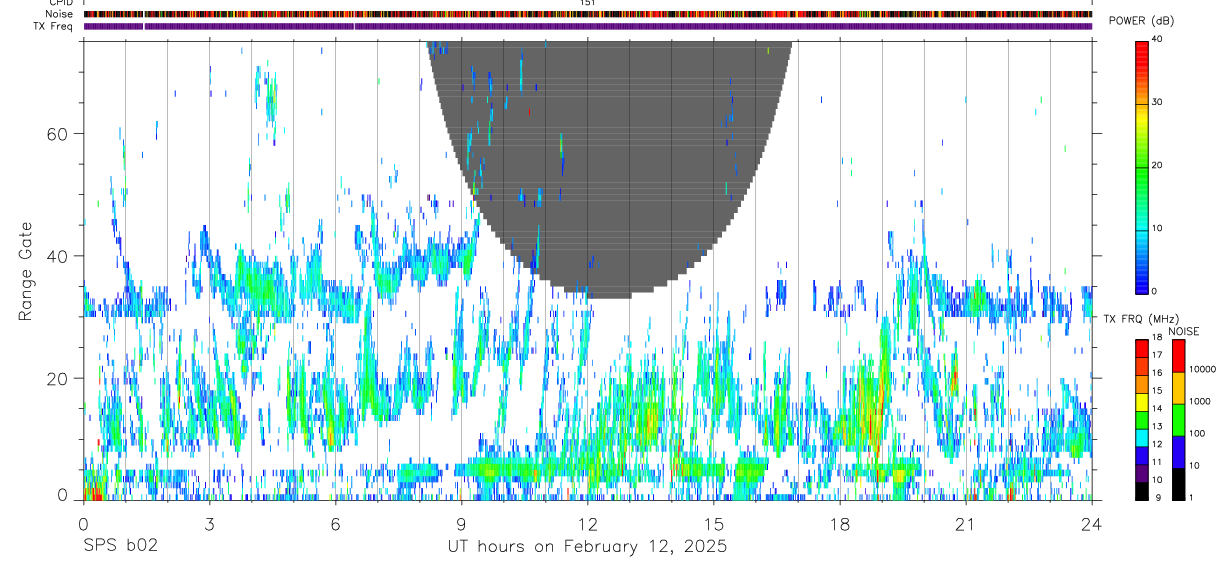Viewport: 1228px width, 567px height.
Task: Click the "SPS b02" label
Action: click(120, 547)
